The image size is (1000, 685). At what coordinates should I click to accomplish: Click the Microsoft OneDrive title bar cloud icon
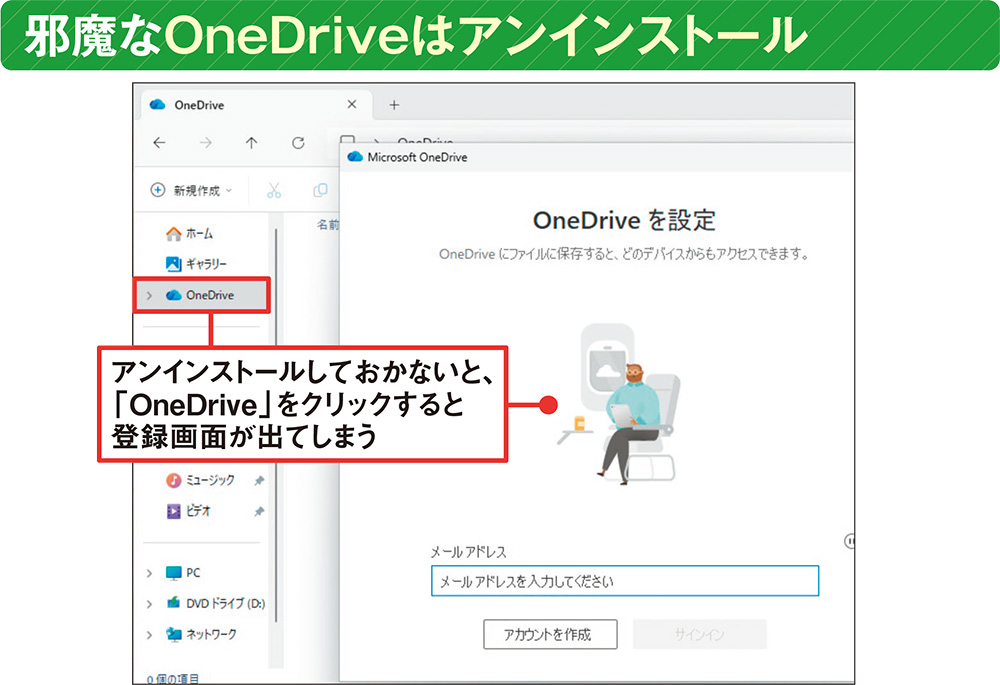355,157
